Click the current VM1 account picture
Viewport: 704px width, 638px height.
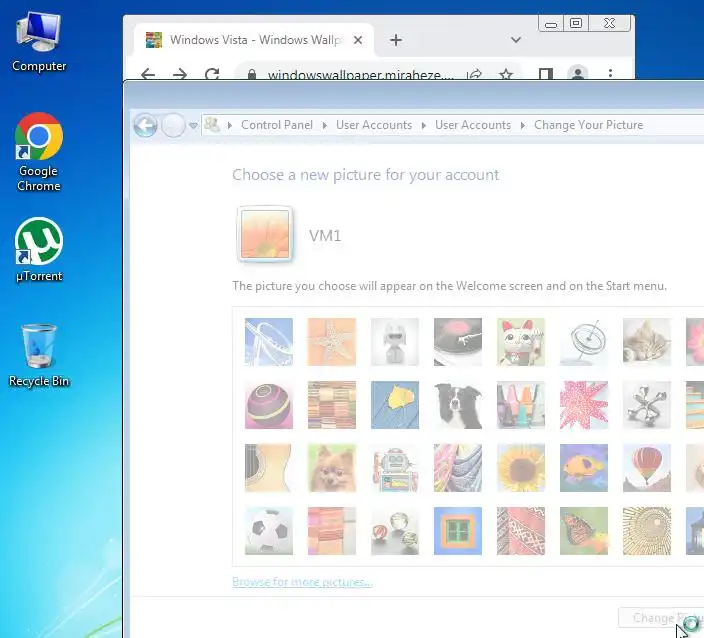tap(265, 234)
